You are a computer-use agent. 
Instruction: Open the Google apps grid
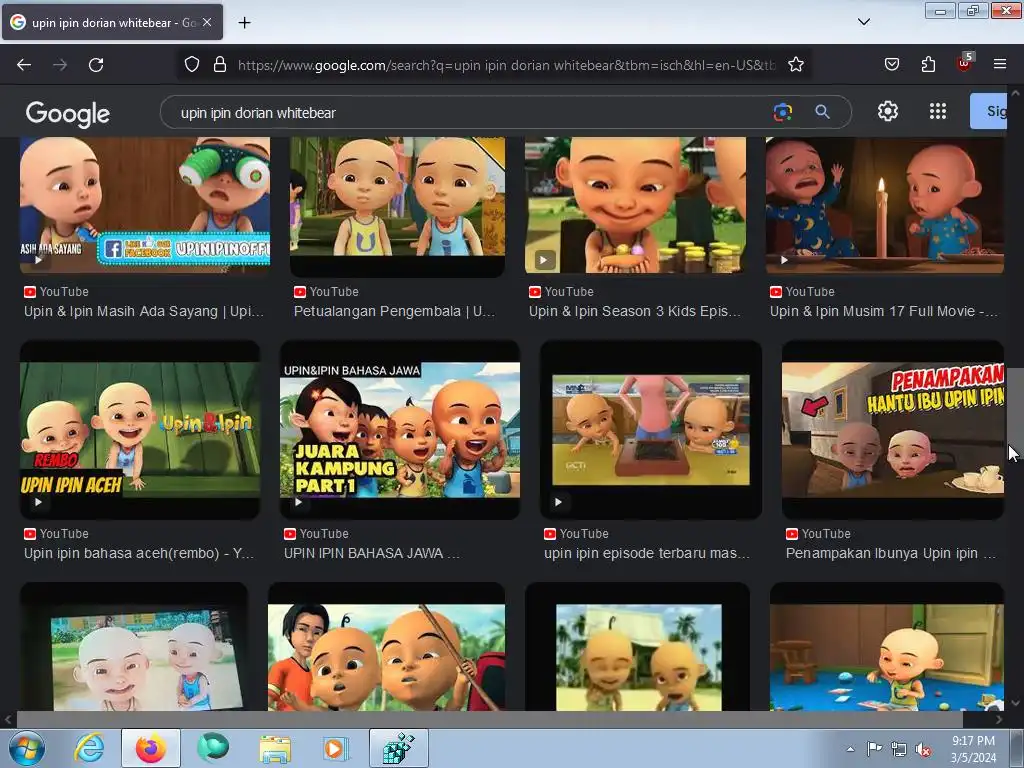tap(938, 112)
